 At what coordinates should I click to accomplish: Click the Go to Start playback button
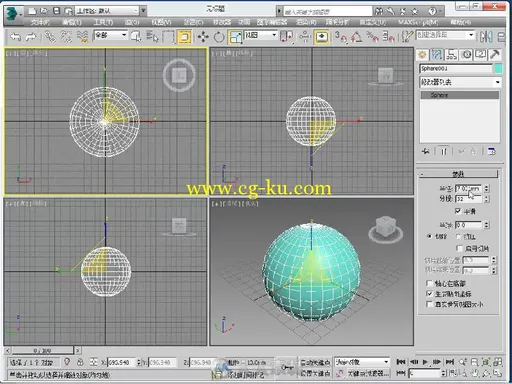(401, 362)
